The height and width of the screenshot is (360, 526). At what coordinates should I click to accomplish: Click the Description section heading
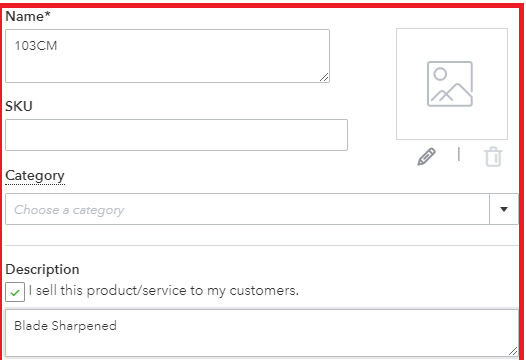tap(42, 269)
